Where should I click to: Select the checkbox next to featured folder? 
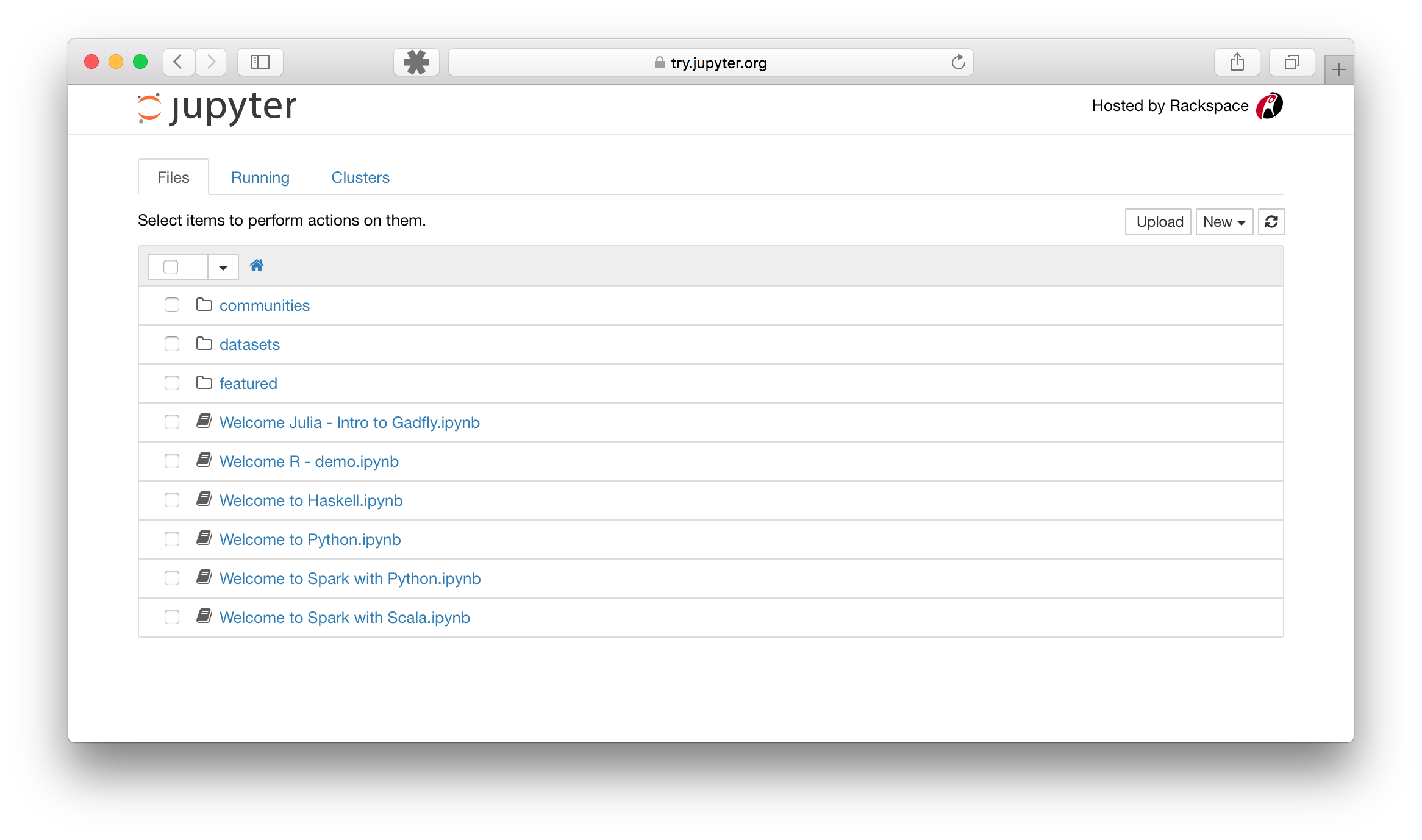(x=172, y=384)
